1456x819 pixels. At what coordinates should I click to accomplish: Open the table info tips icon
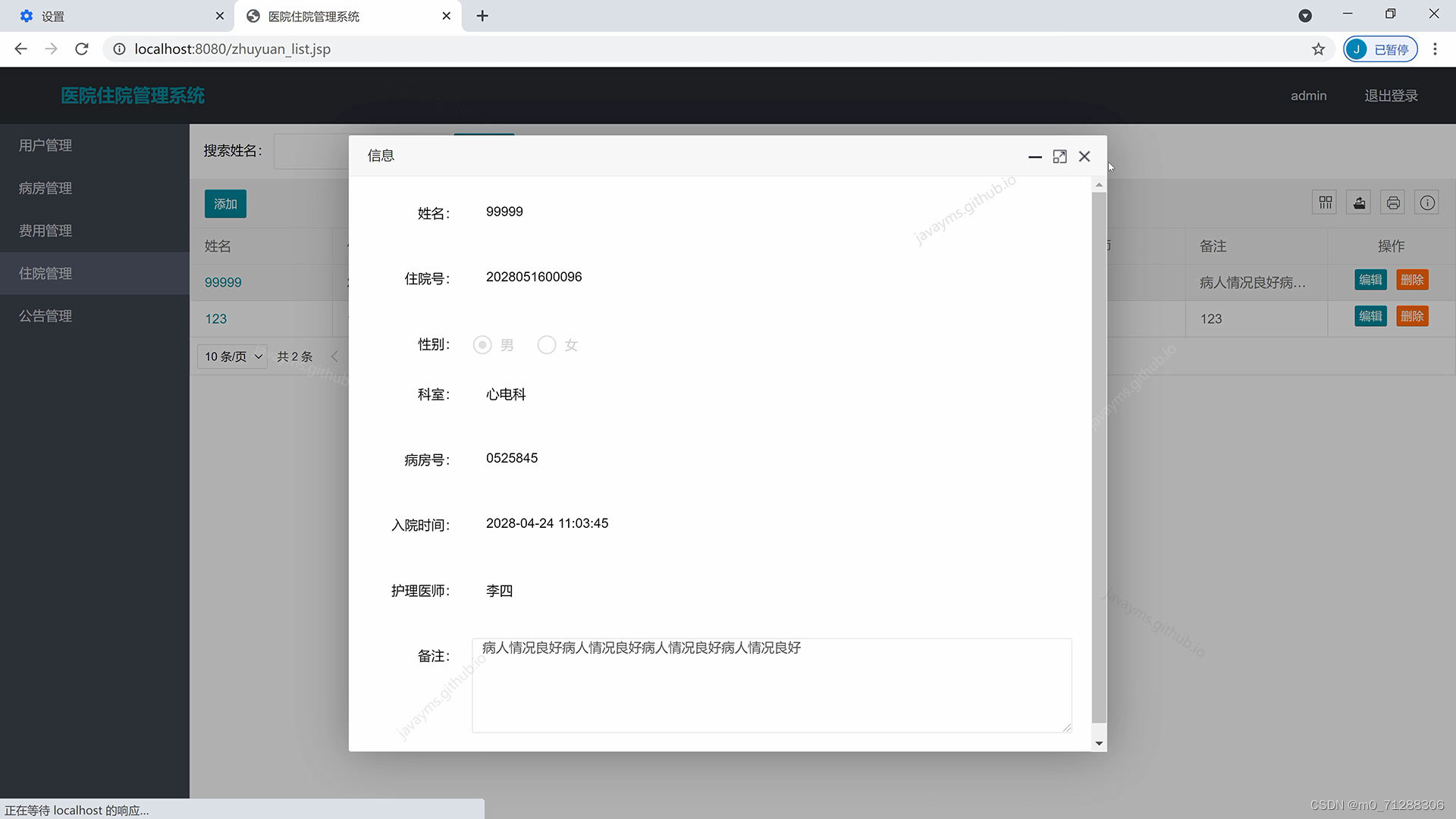pyautogui.click(x=1427, y=202)
